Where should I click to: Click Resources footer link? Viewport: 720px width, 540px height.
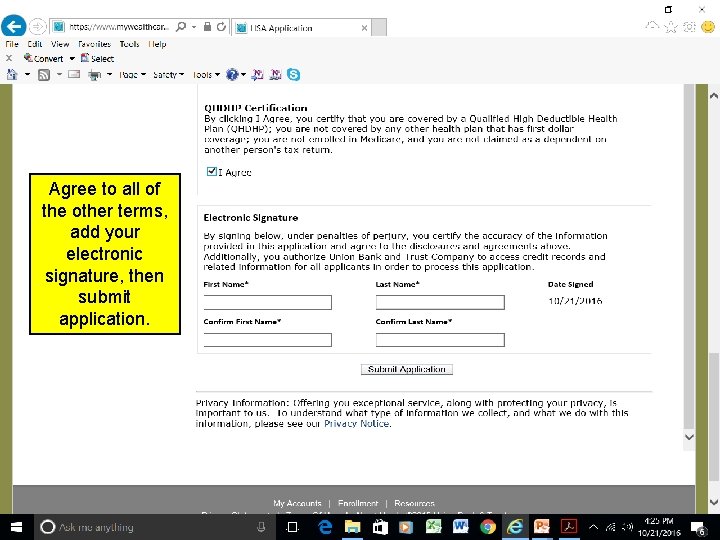coord(414,503)
